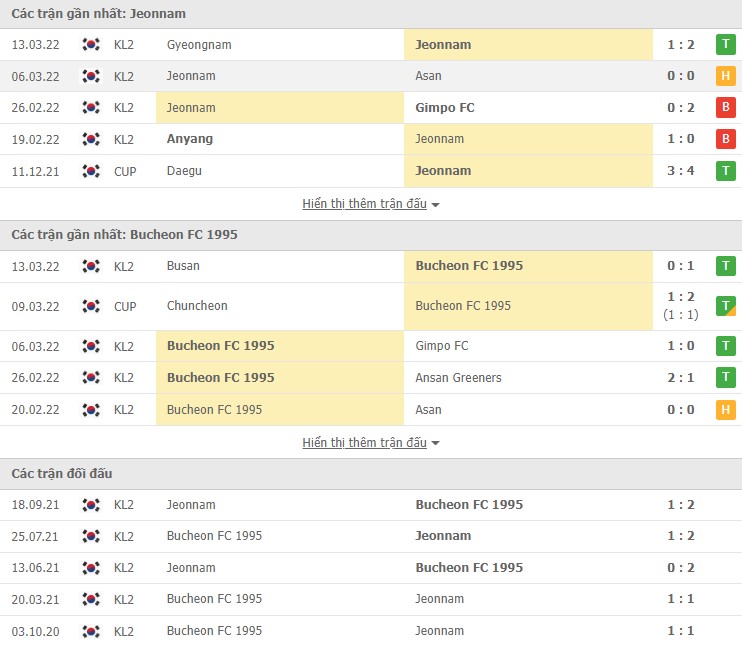Select the 25.07.21 head-to-head match row
The height and width of the screenshot is (646, 742).
[x=371, y=536]
